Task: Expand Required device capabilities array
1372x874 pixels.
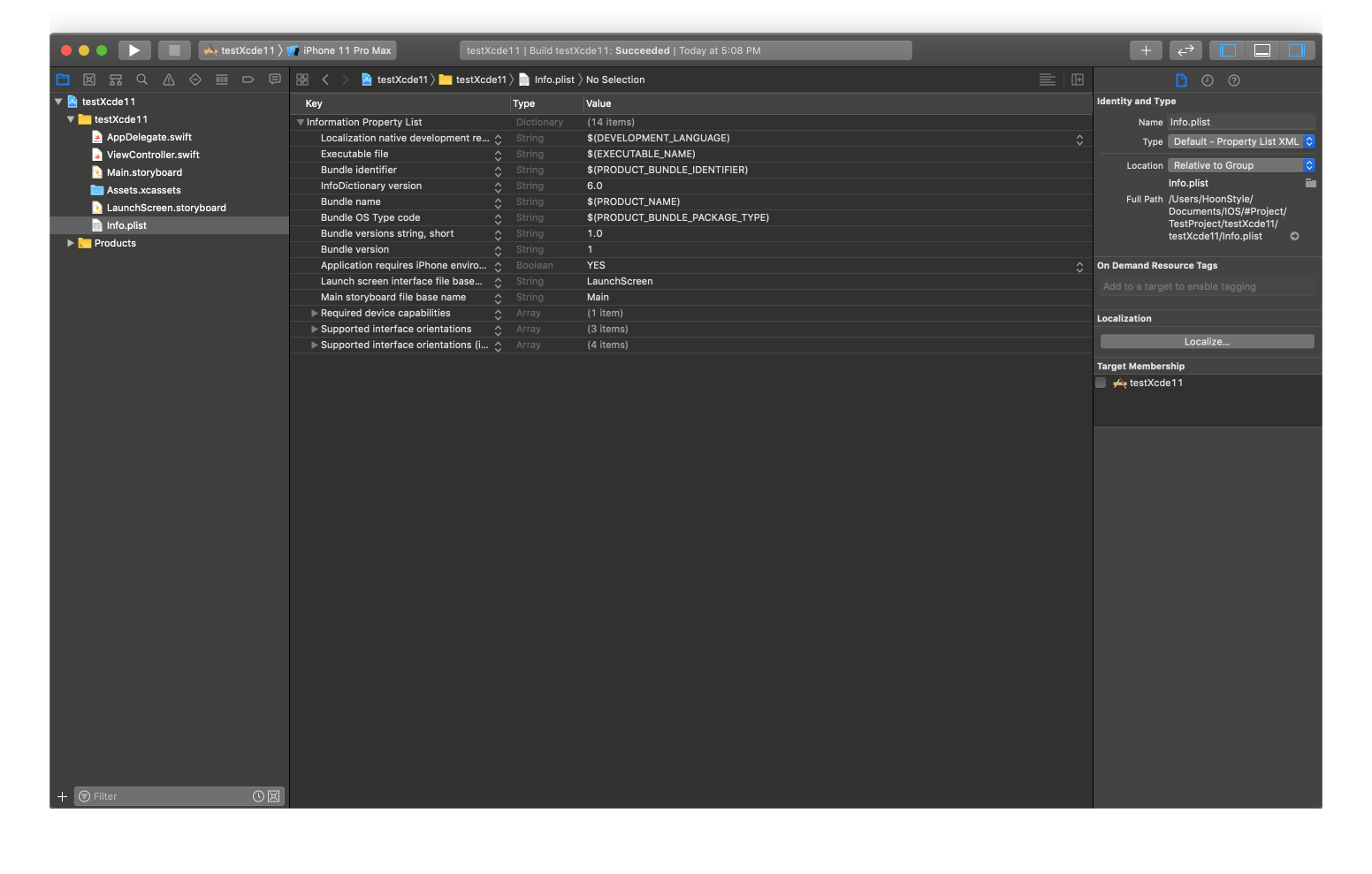Action: pos(314,313)
